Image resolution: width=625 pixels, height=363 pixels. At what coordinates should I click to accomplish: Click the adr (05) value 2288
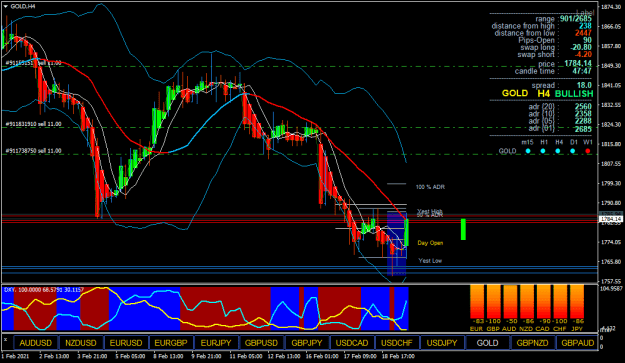[583, 121]
